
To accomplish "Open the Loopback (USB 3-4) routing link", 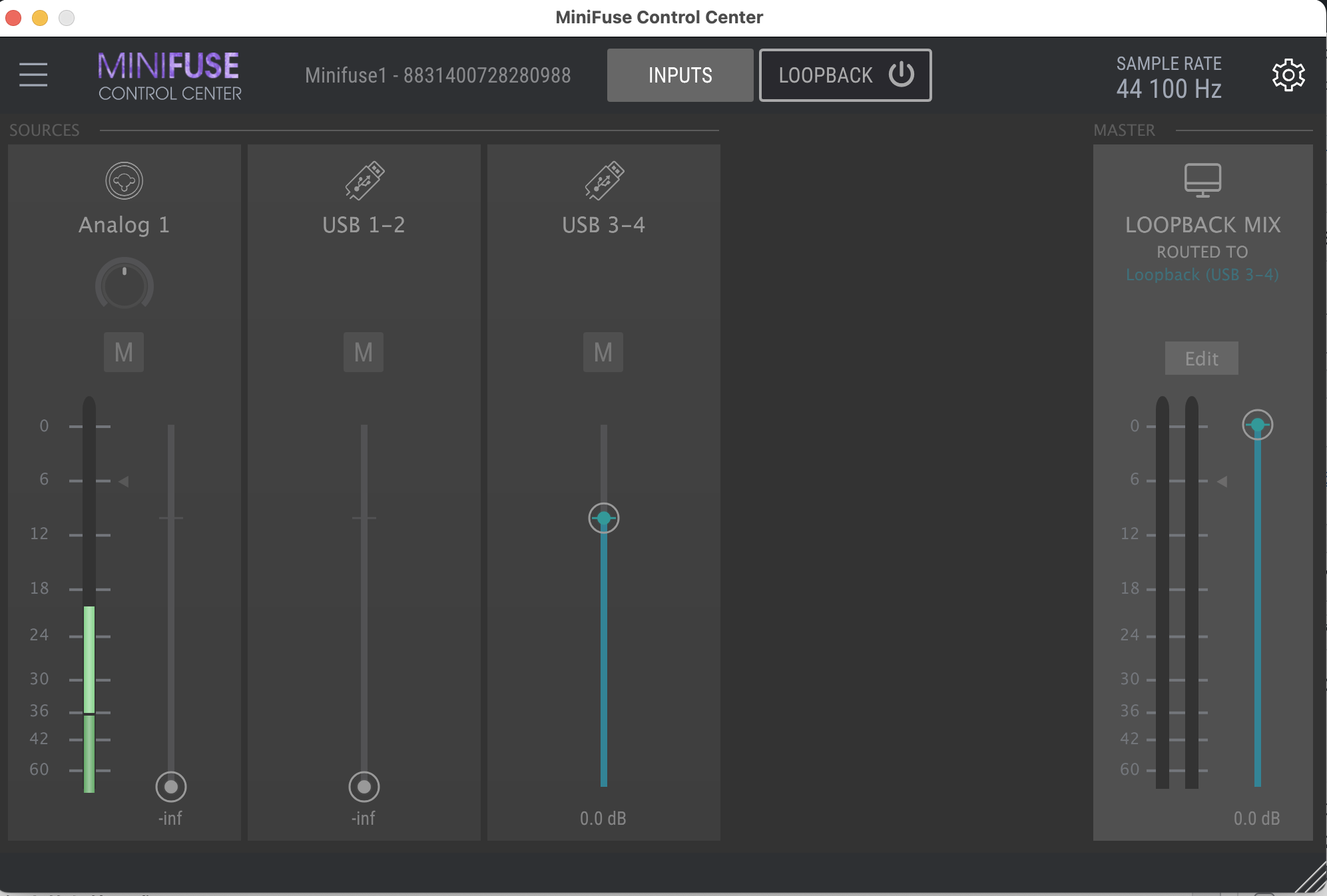I will 1202,275.
